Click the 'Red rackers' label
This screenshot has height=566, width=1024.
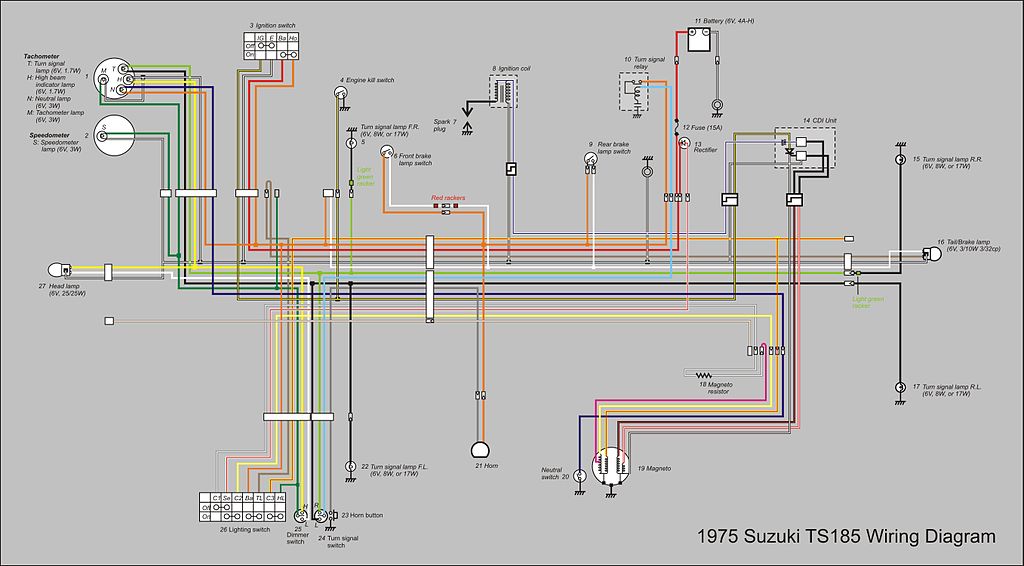point(448,198)
